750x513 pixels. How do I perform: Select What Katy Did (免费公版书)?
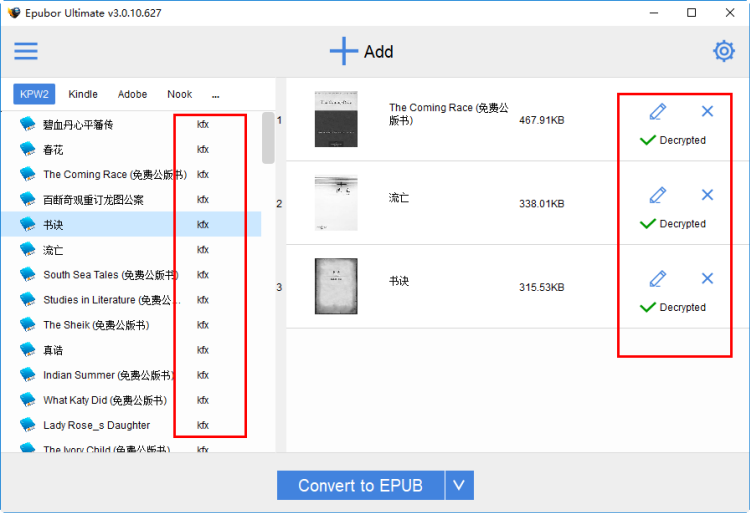[105, 400]
